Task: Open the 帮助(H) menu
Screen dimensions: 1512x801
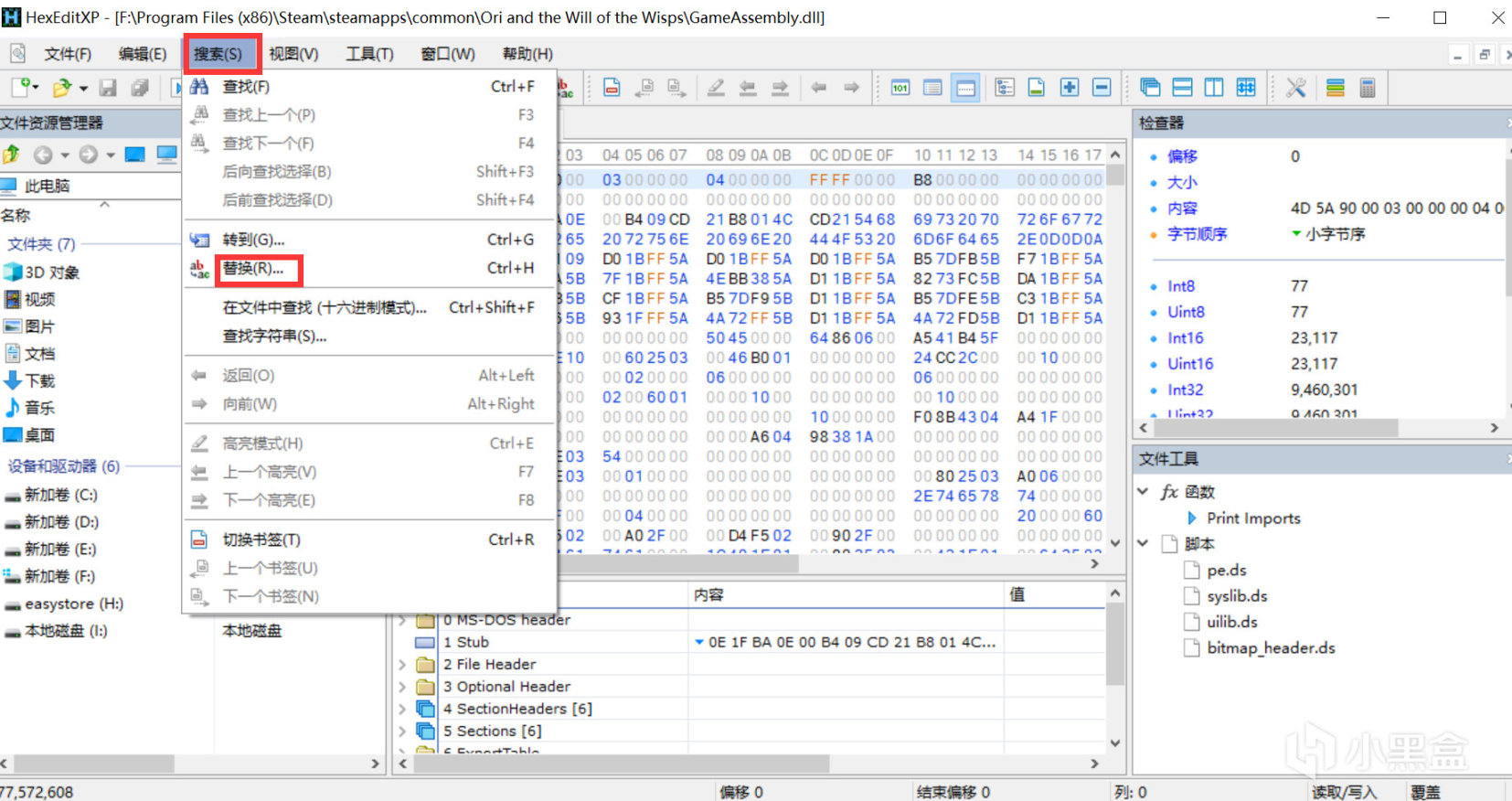Action: pos(527,54)
